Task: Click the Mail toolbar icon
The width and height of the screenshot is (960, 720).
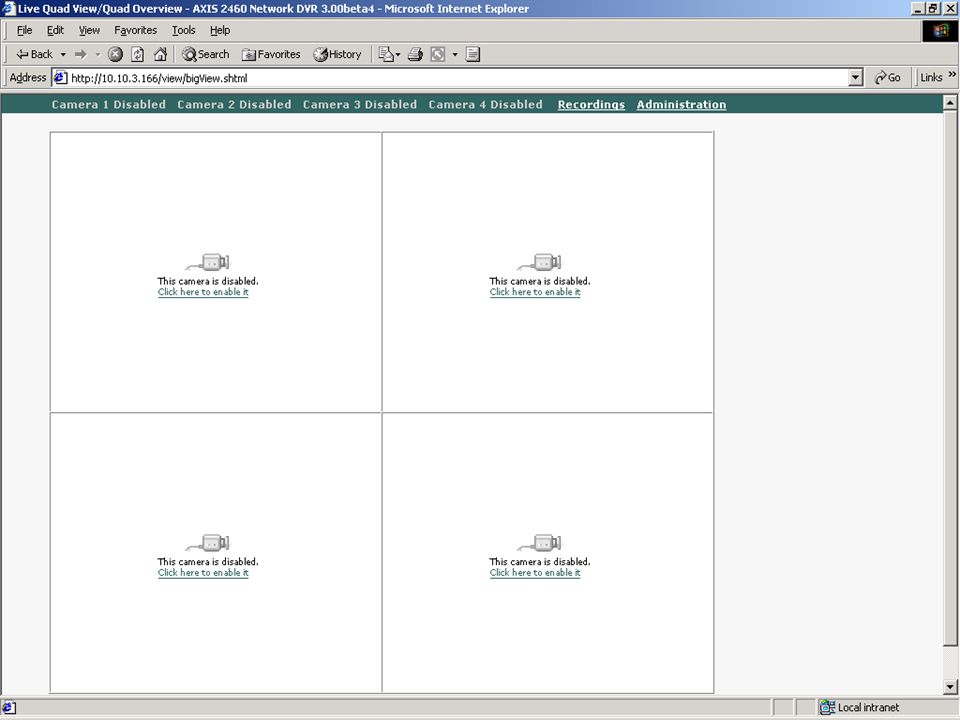Action: pyautogui.click(x=386, y=54)
